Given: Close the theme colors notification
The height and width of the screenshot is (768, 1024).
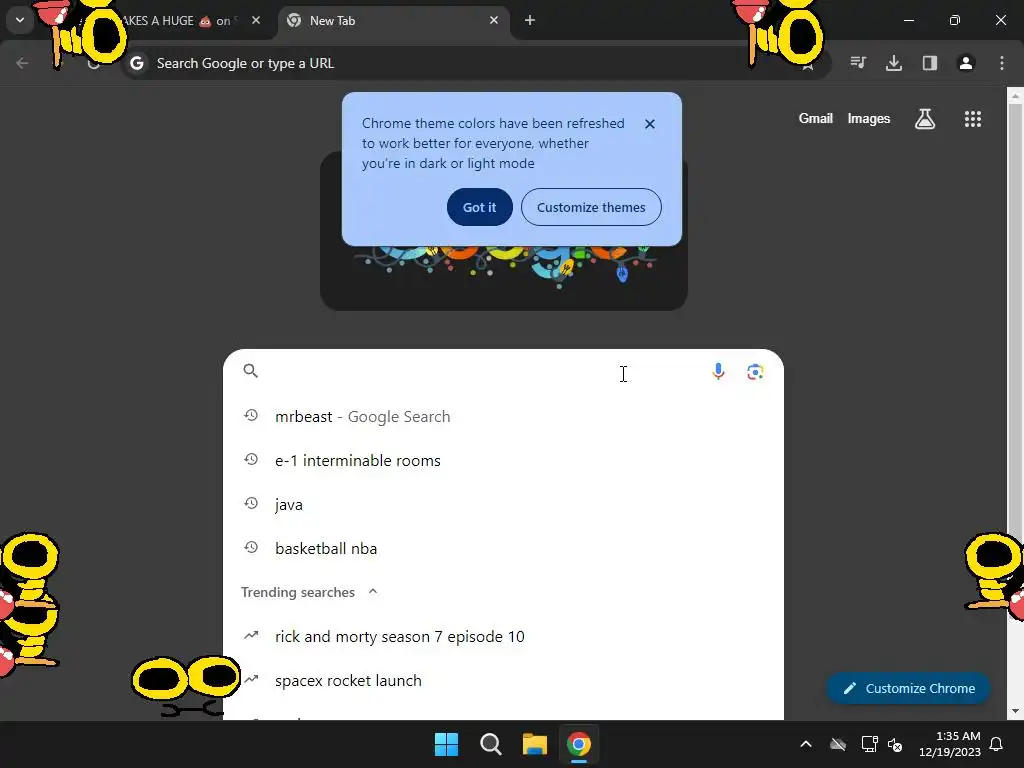Looking at the screenshot, I should pos(649,123).
